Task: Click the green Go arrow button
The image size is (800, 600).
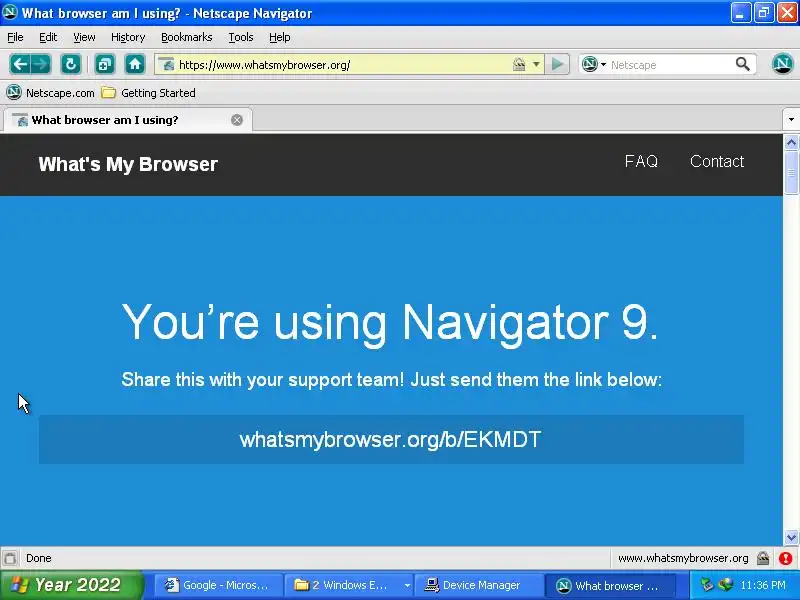Action: (557, 64)
